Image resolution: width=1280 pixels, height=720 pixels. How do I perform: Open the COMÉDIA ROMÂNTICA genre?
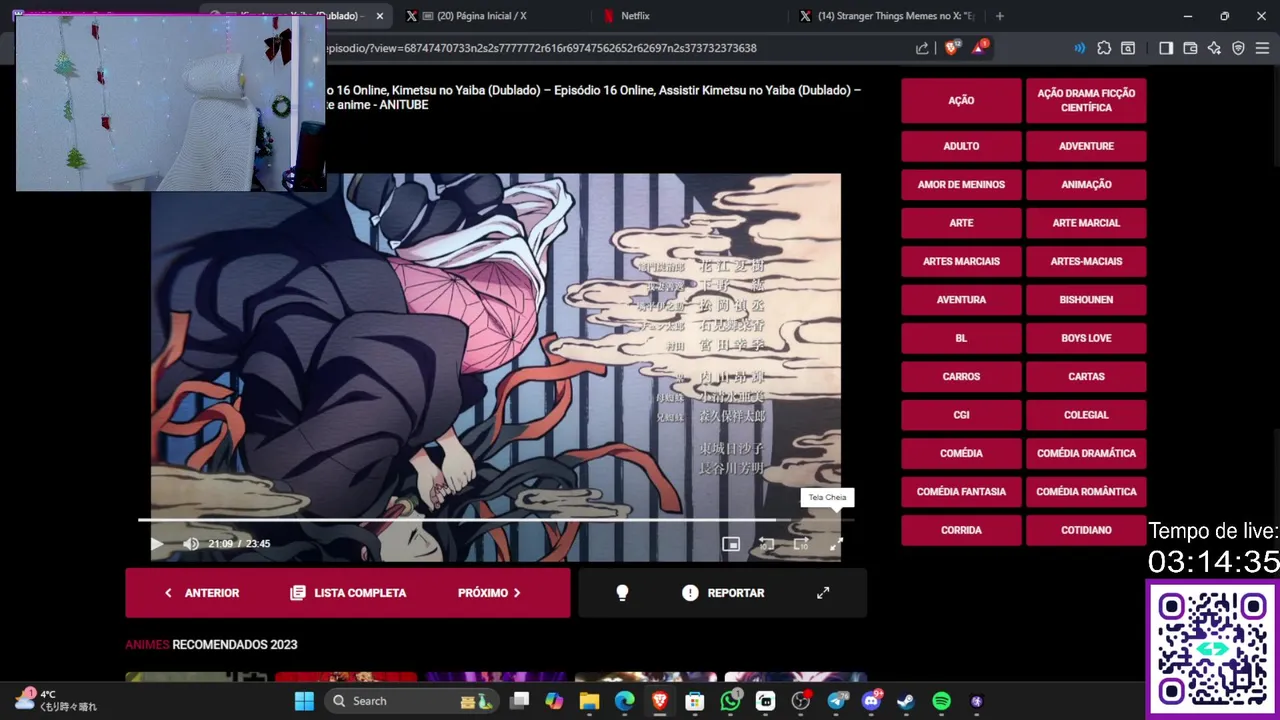[x=1086, y=492]
